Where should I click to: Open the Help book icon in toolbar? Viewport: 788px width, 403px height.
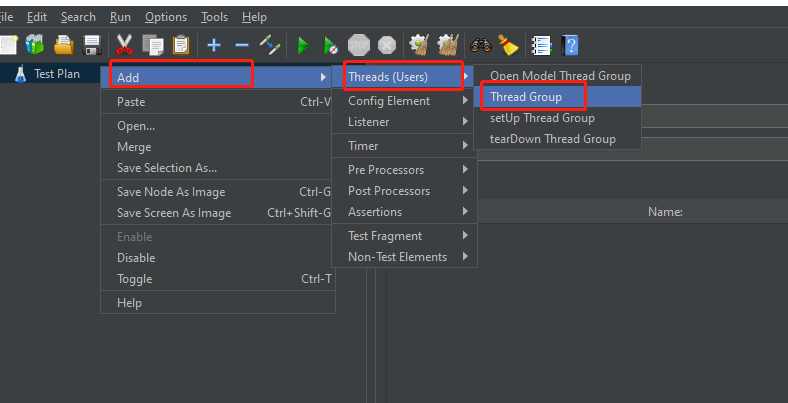tap(570, 45)
